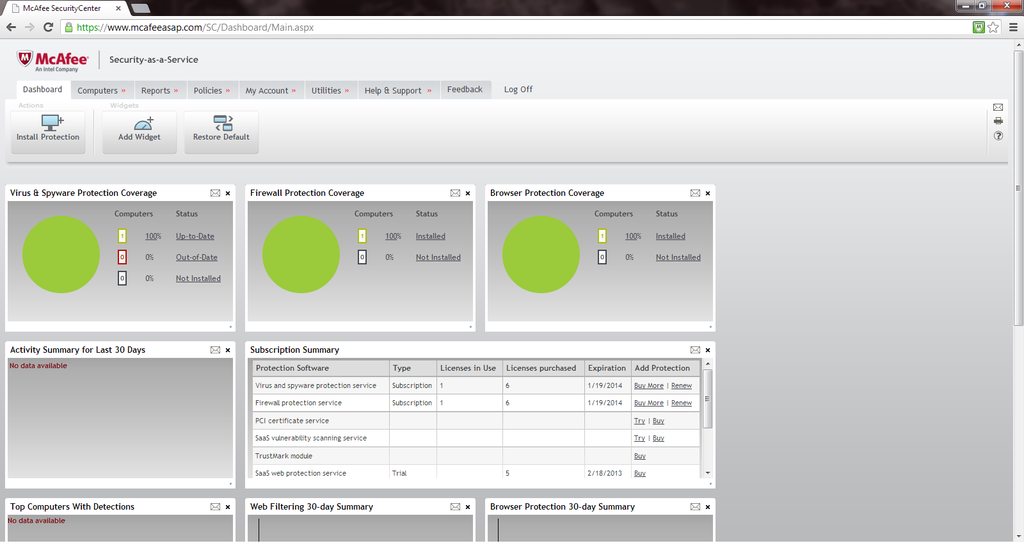Click the Firewall coverage green pie chart
This screenshot has height=557, width=1024.
(301, 255)
